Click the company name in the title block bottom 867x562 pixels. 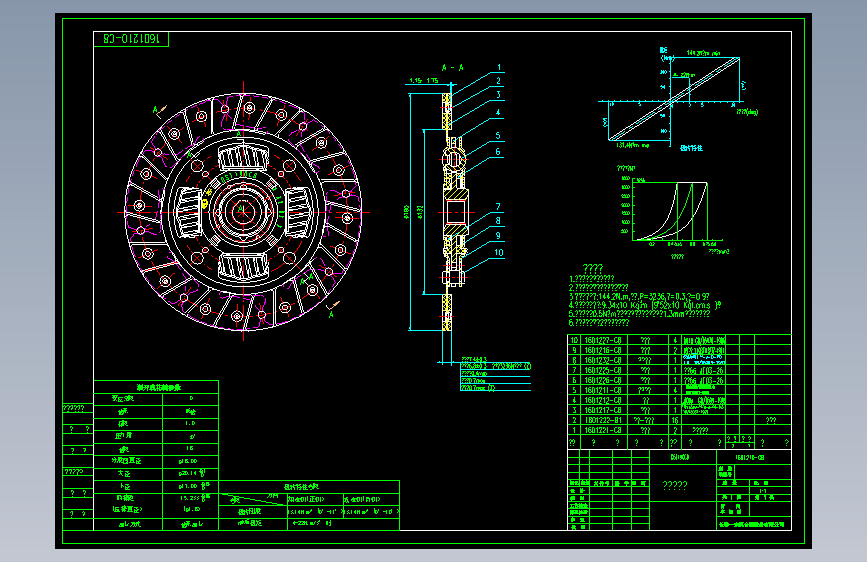click(752, 524)
